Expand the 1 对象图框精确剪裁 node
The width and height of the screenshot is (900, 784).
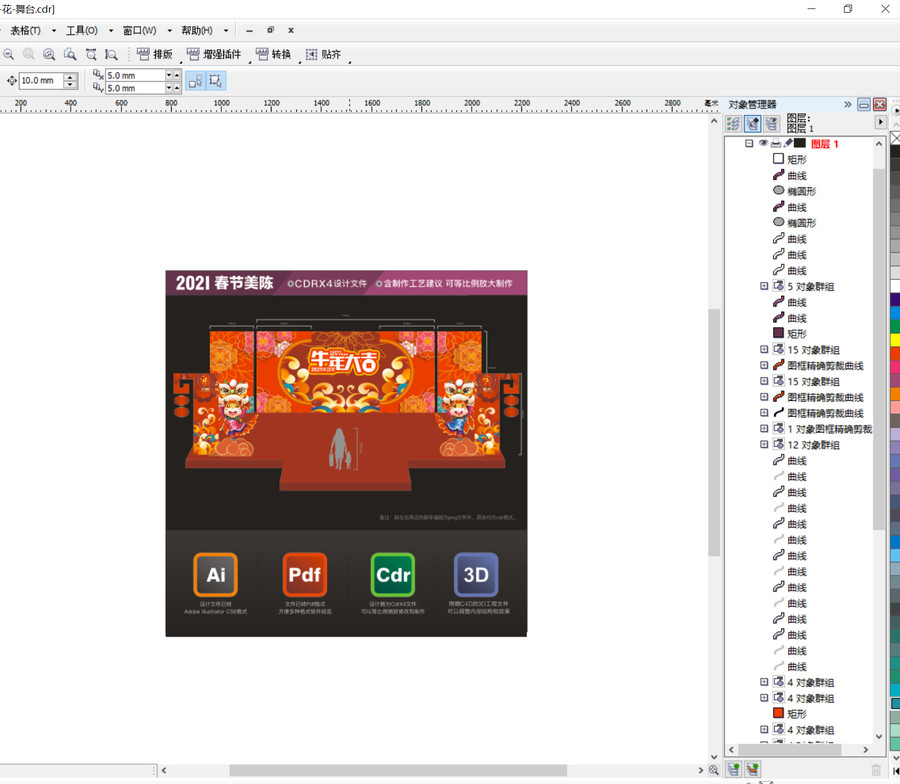click(x=764, y=428)
